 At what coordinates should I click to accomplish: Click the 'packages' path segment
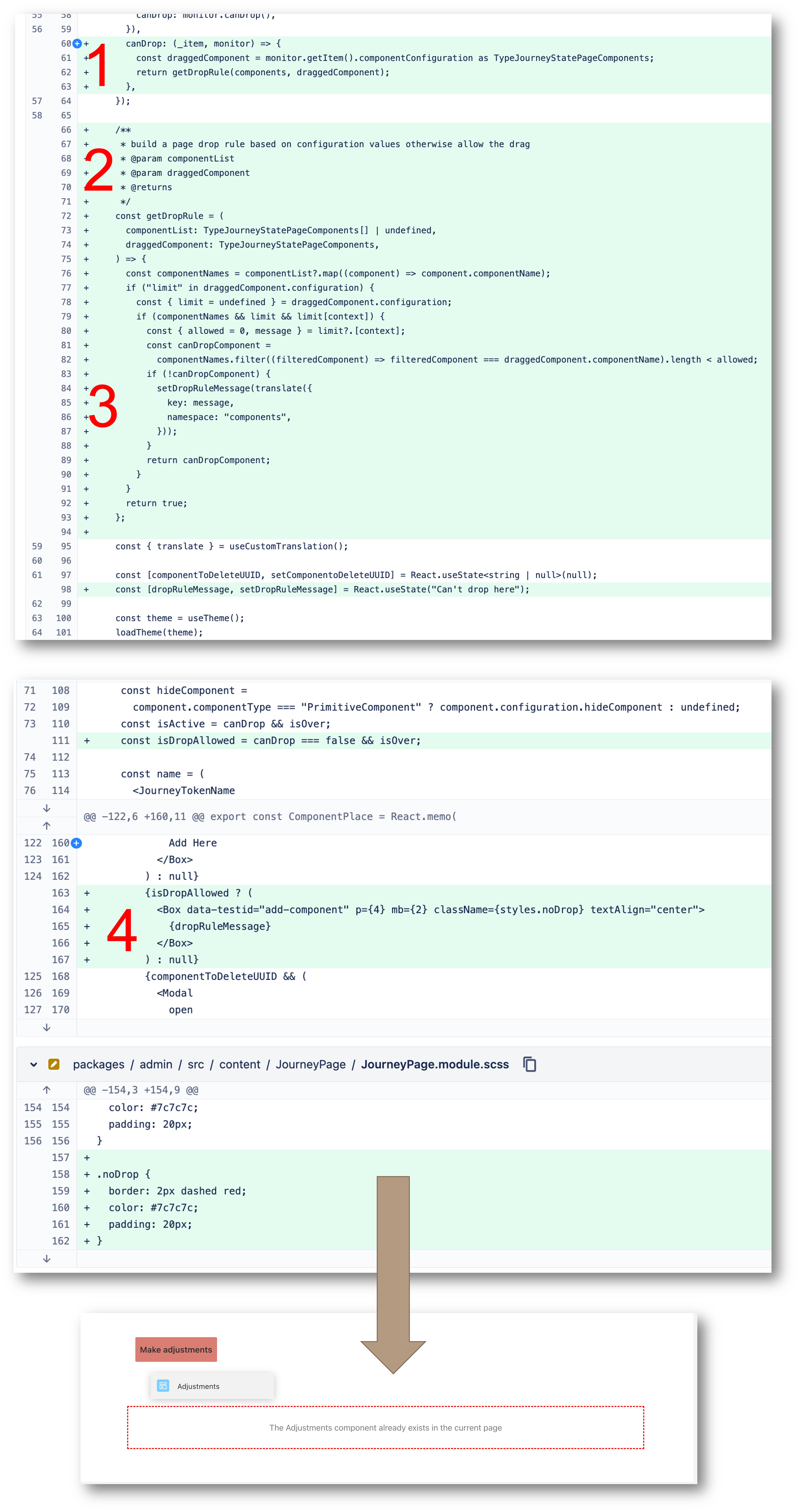pyautogui.click(x=99, y=1064)
